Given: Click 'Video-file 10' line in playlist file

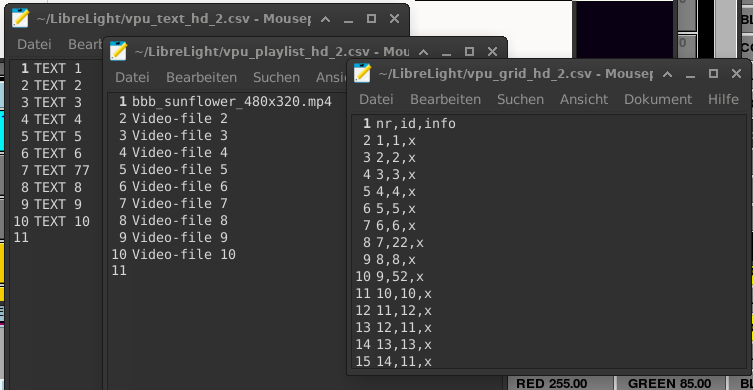Looking at the screenshot, I should [x=184, y=255].
